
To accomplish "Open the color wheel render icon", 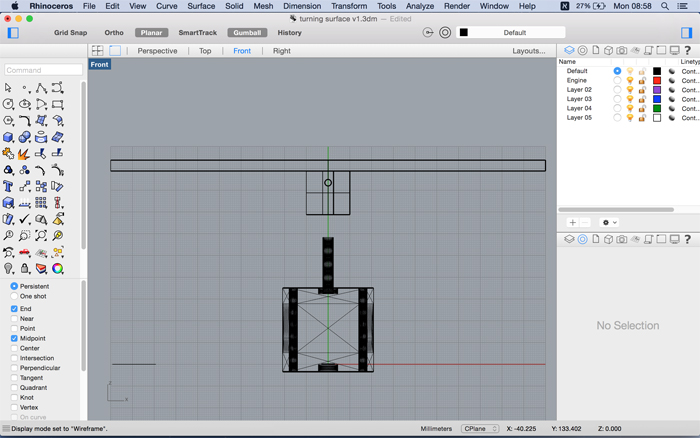I will [58, 268].
